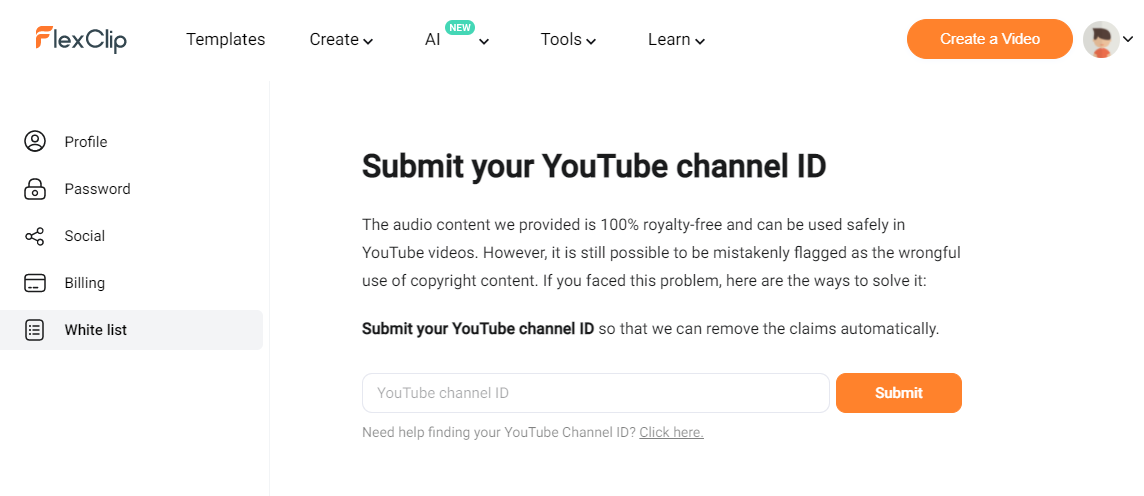Open the Tools menu label

pyautogui.click(x=561, y=39)
